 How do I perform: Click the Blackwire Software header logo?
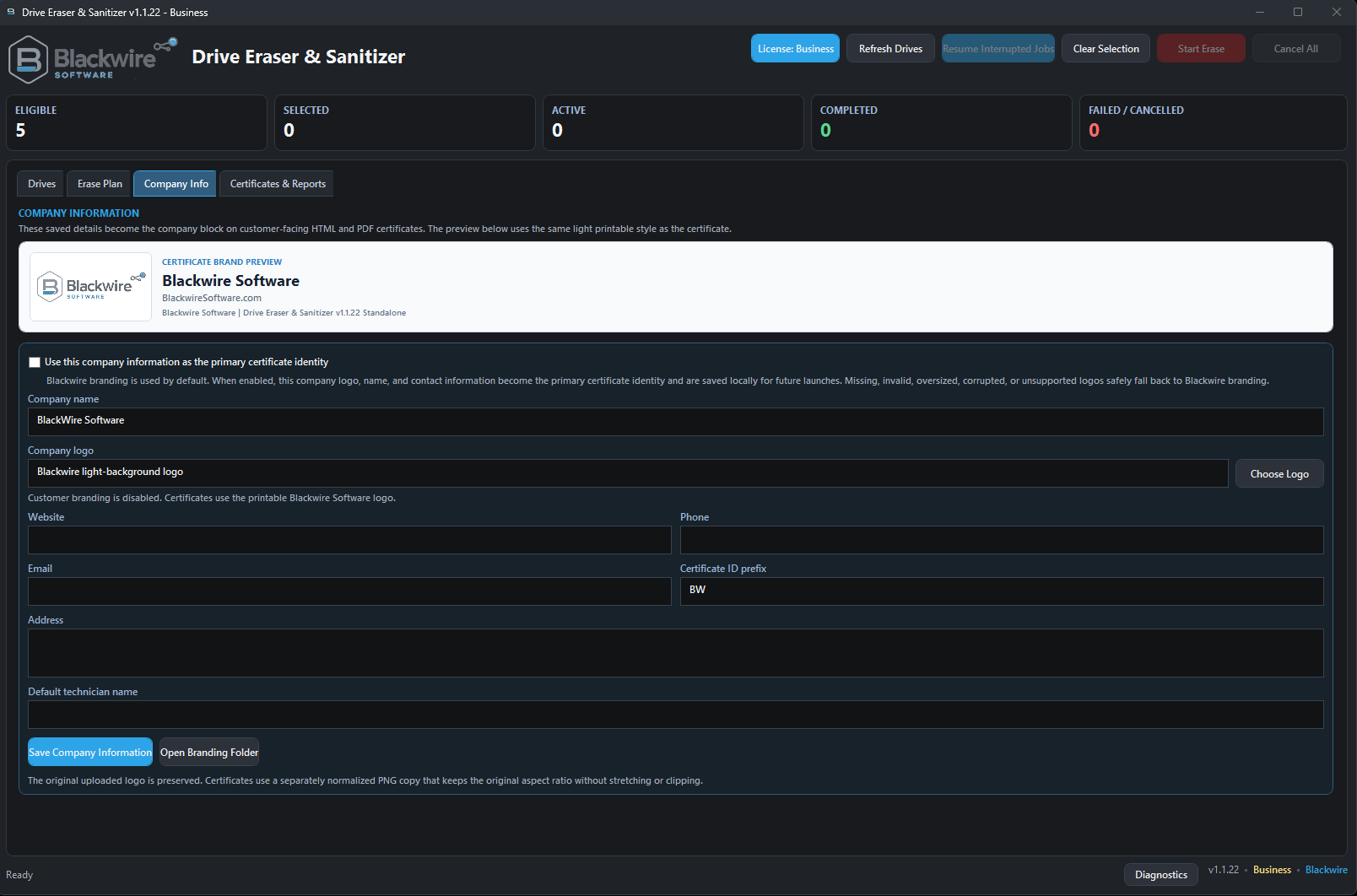93,59
